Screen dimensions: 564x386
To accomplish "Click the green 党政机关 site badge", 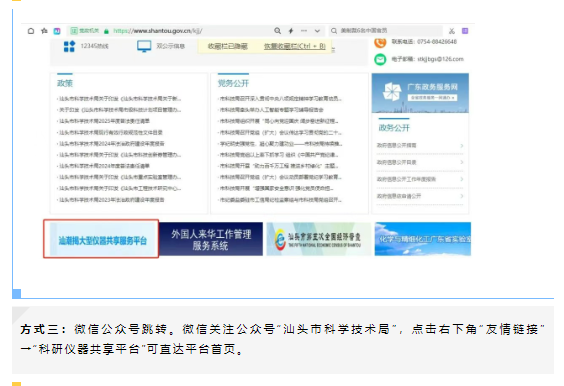I will pyautogui.click(x=85, y=31).
